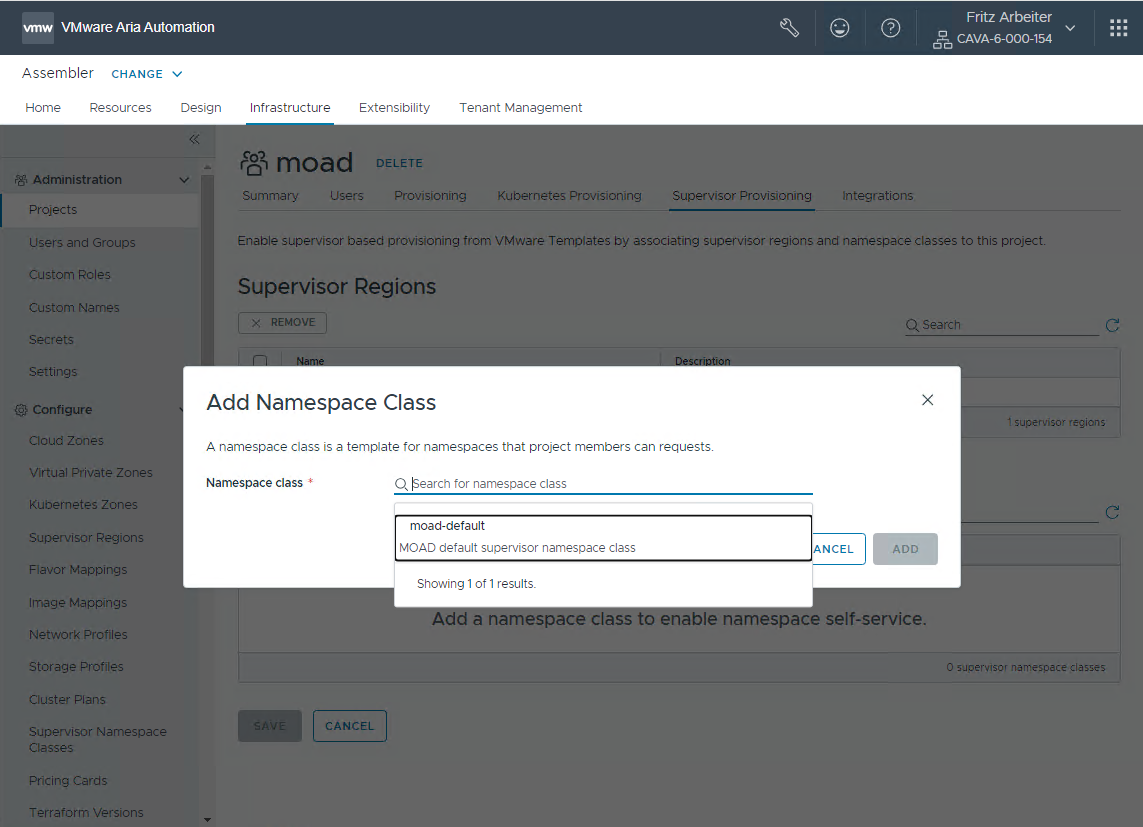Click the dialog CANCEL button
This screenshot has width=1143, height=827.
(x=838, y=549)
